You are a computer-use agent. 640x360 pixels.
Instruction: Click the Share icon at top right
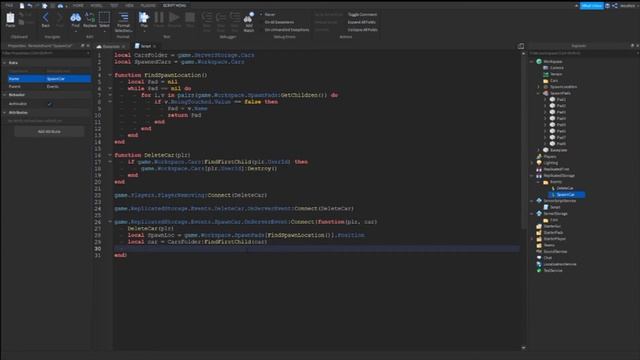click(x=615, y=5)
